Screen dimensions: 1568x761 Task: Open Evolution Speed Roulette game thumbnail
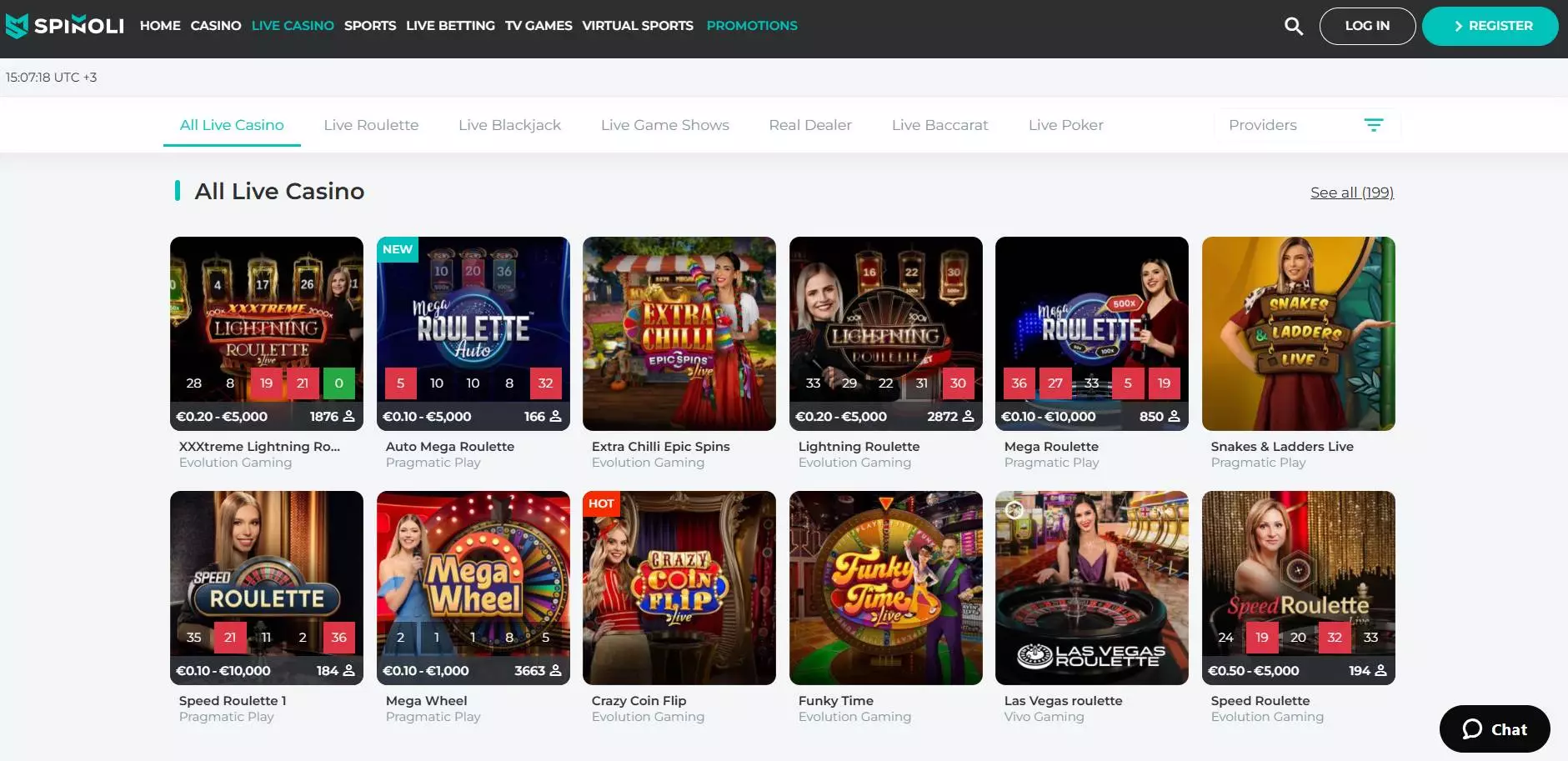(x=1299, y=588)
